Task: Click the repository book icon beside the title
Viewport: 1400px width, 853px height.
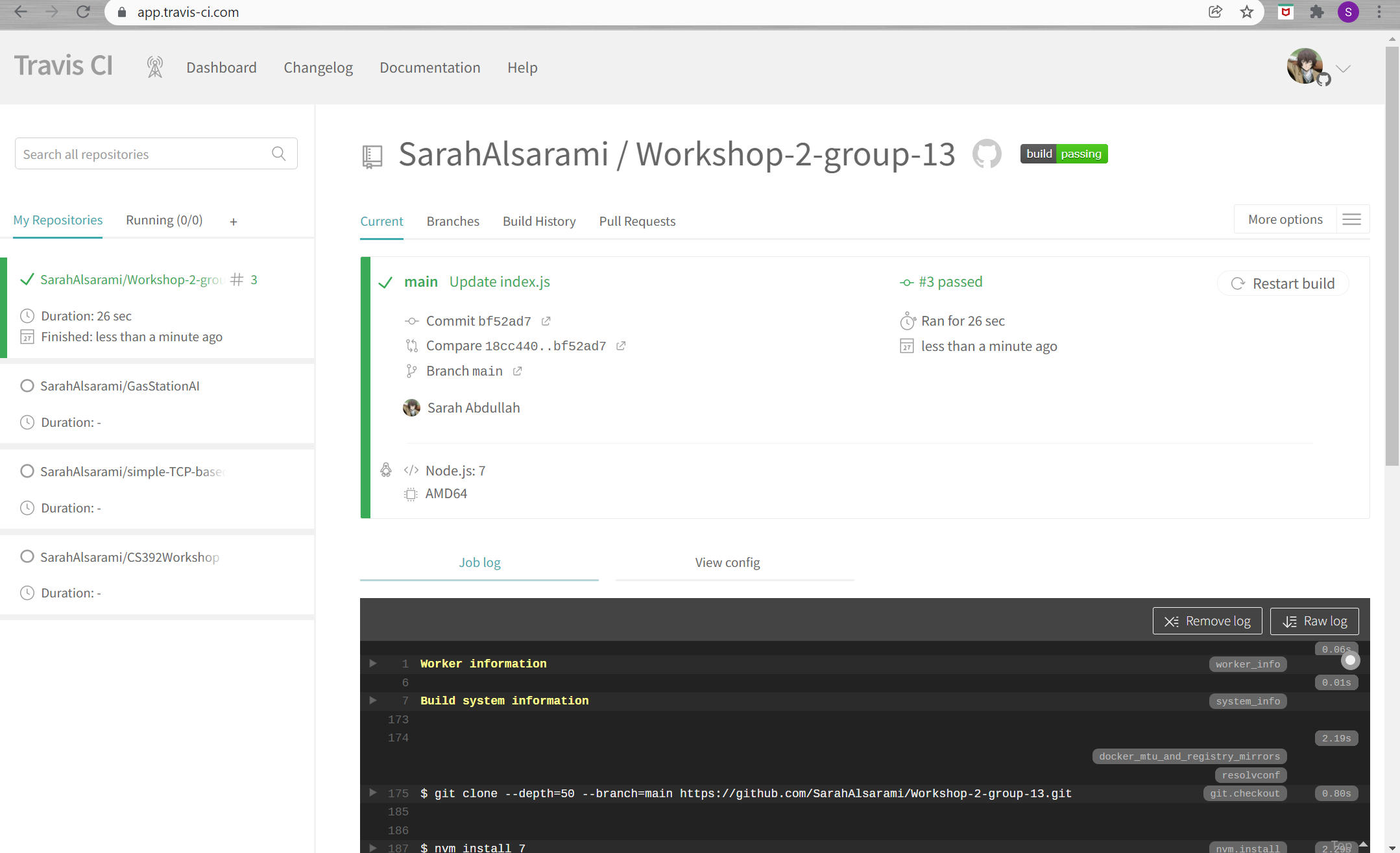Action: coord(372,156)
